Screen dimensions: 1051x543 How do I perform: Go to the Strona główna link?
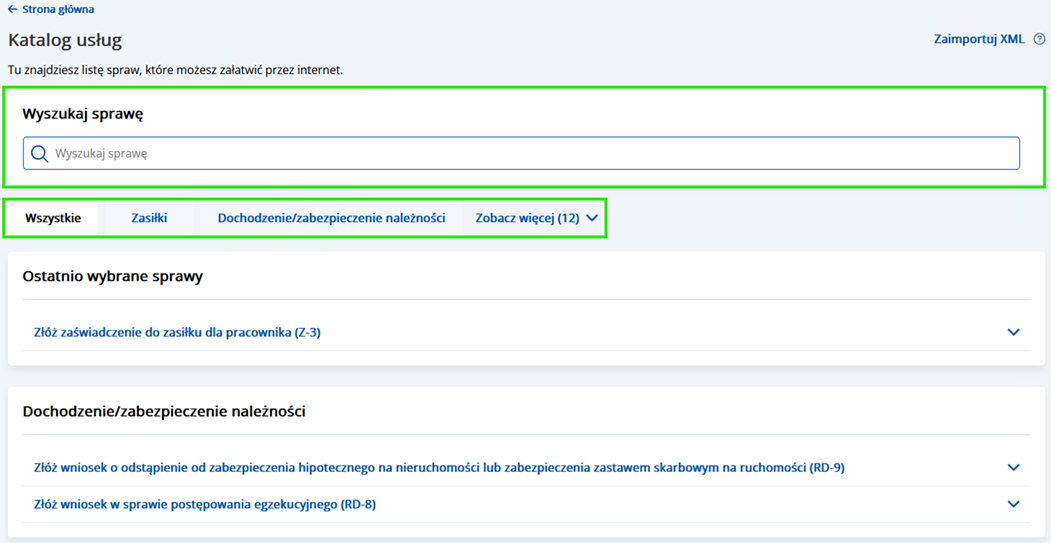(x=58, y=10)
